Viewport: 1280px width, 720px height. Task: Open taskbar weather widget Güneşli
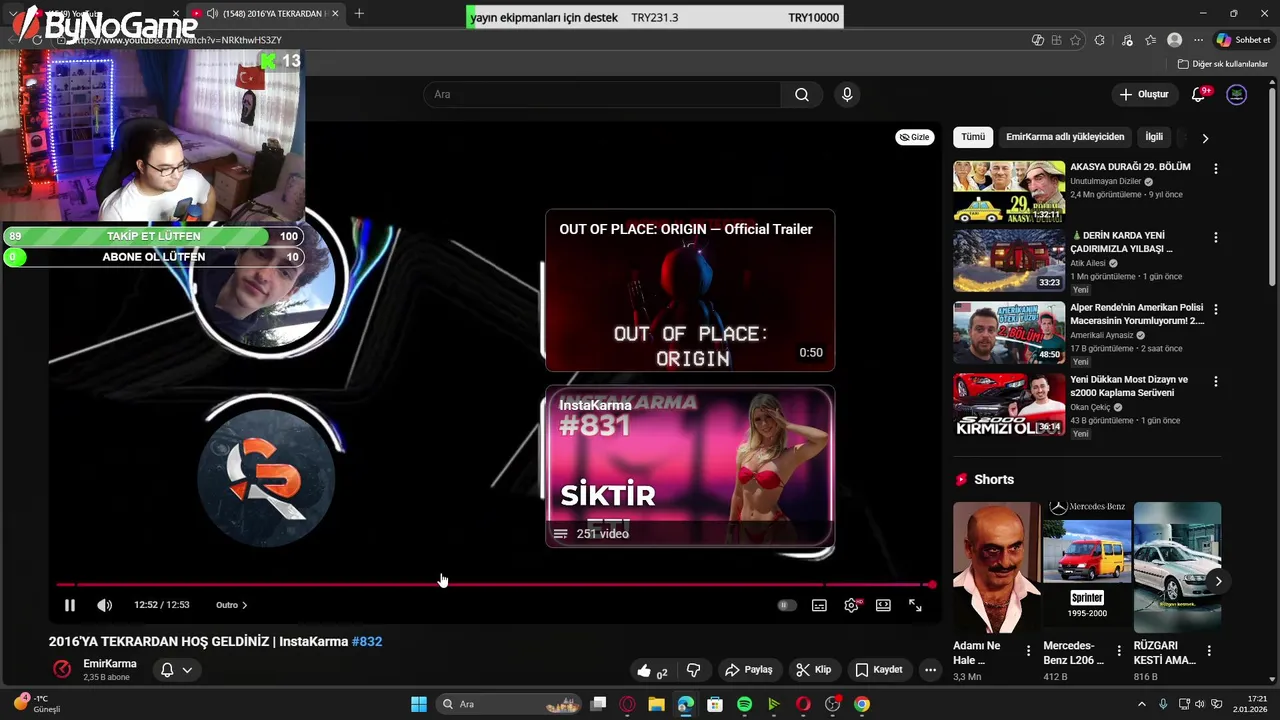pyautogui.click(x=36, y=704)
